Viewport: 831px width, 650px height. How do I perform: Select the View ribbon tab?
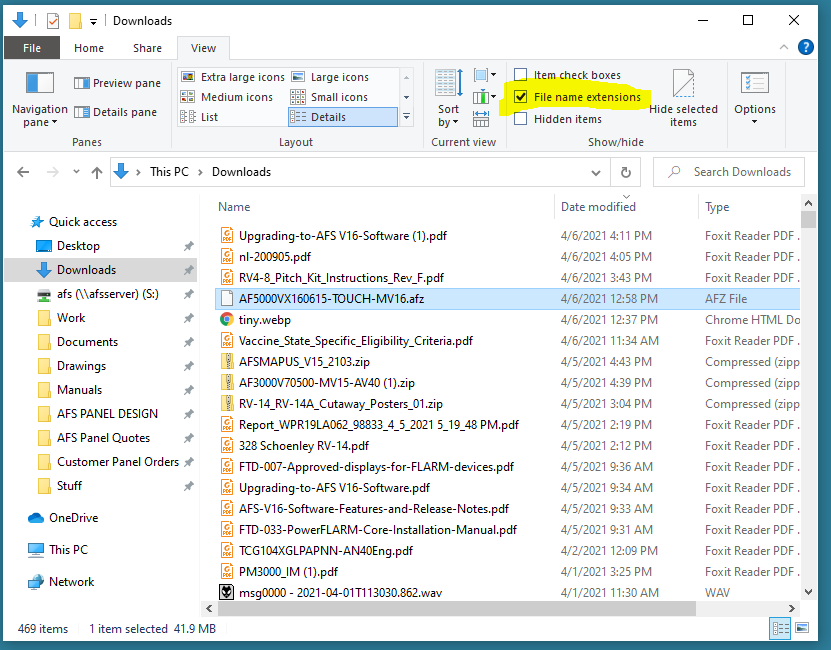[203, 48]
